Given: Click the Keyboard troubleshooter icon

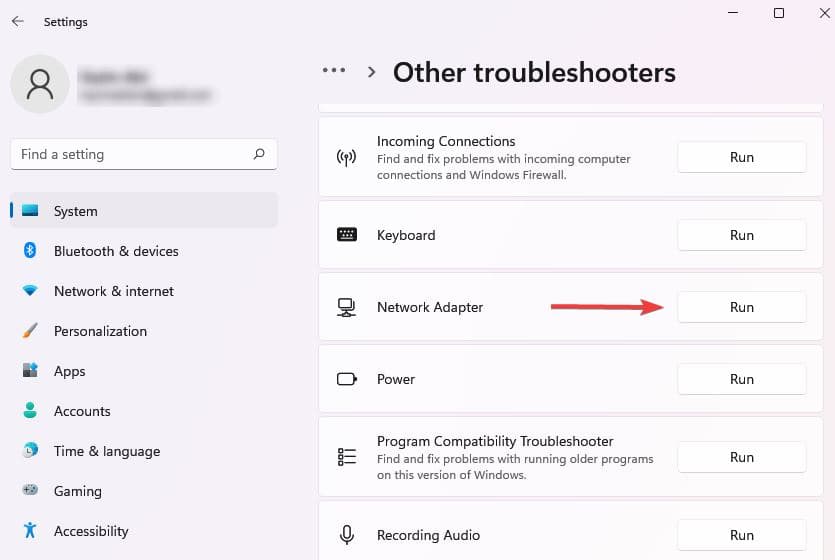Looking at the screenshot, I should click(347, 235).
